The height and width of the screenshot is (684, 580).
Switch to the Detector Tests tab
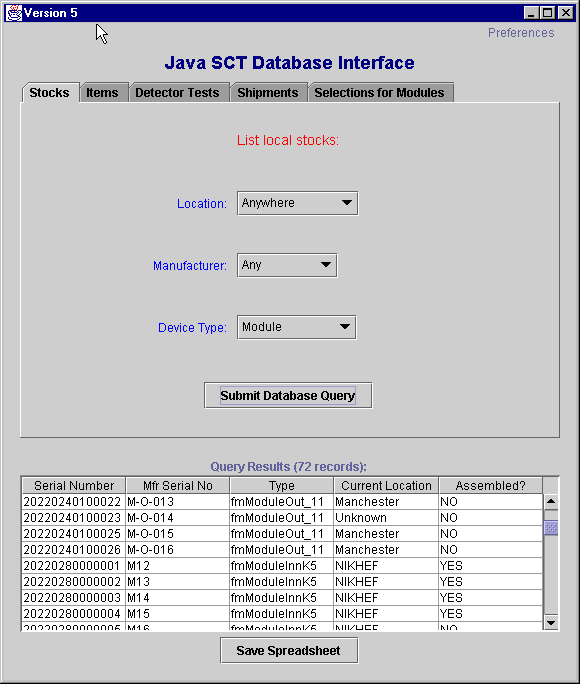click(x=177, y=92)
